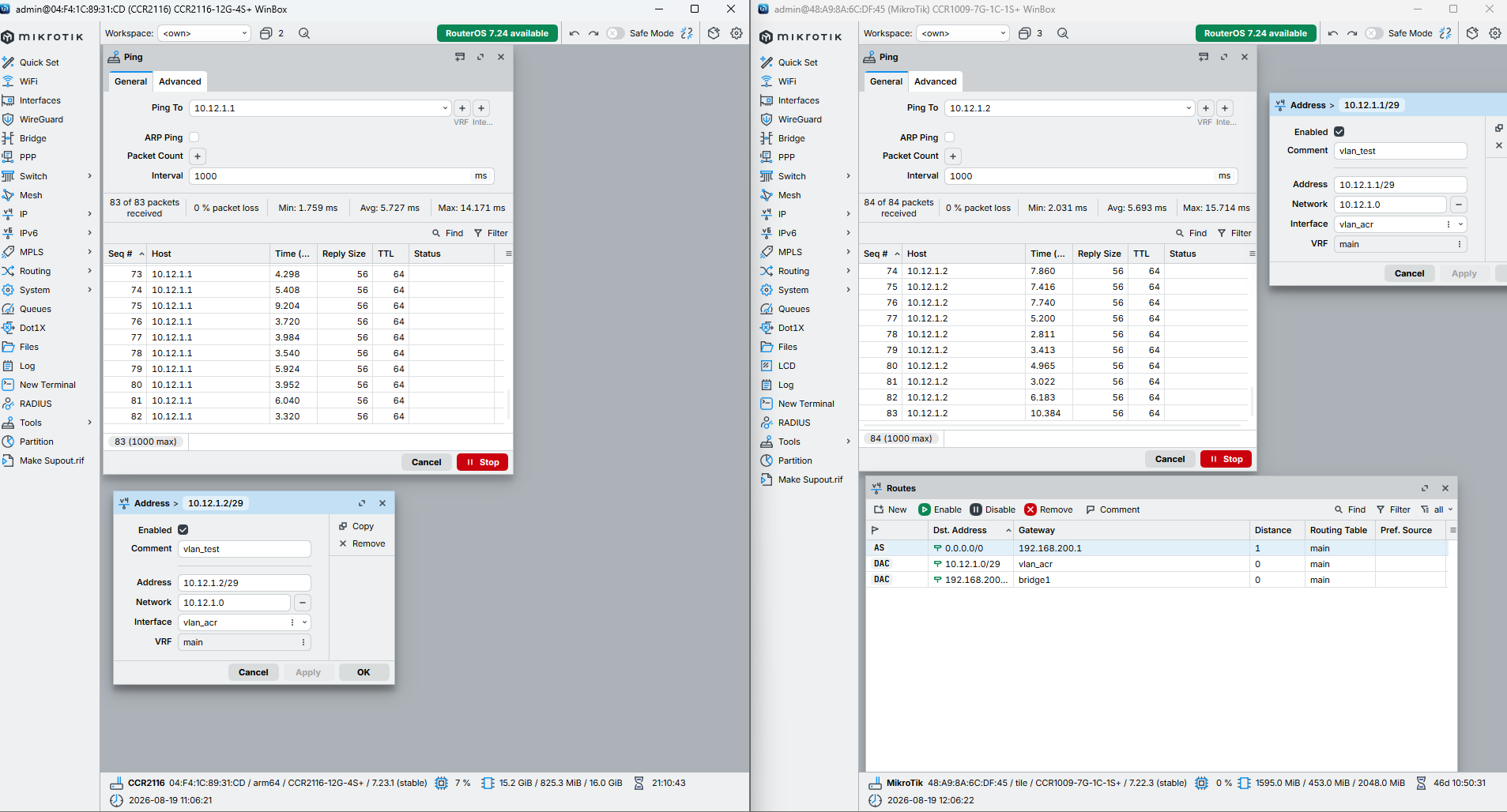Select General tab in CCR2116 Ping window
The height and width of the screenshot is (812, 1507).
[x=130, y=81]
